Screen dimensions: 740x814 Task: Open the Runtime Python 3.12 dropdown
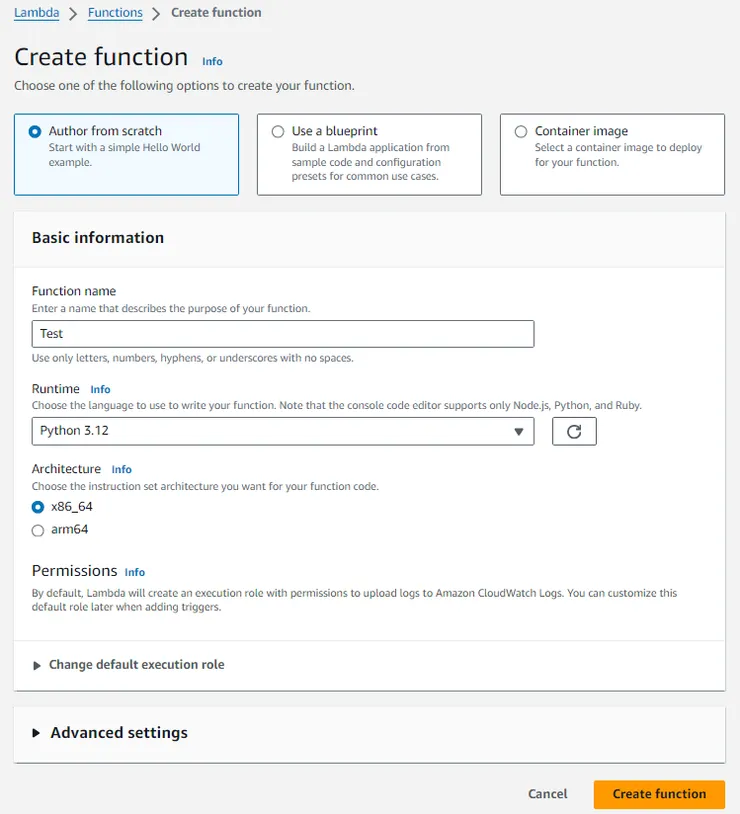(282, 431)
